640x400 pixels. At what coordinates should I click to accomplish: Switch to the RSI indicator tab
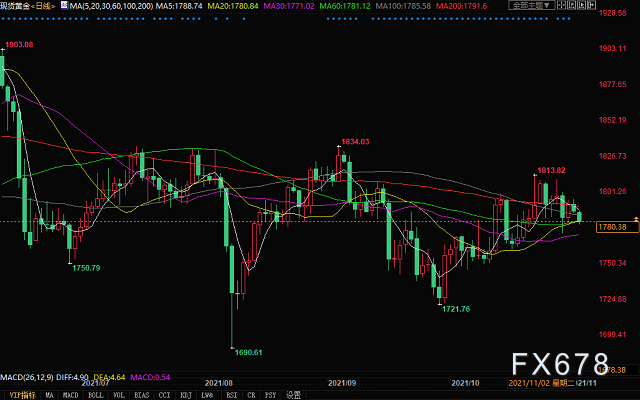point(231,395)
